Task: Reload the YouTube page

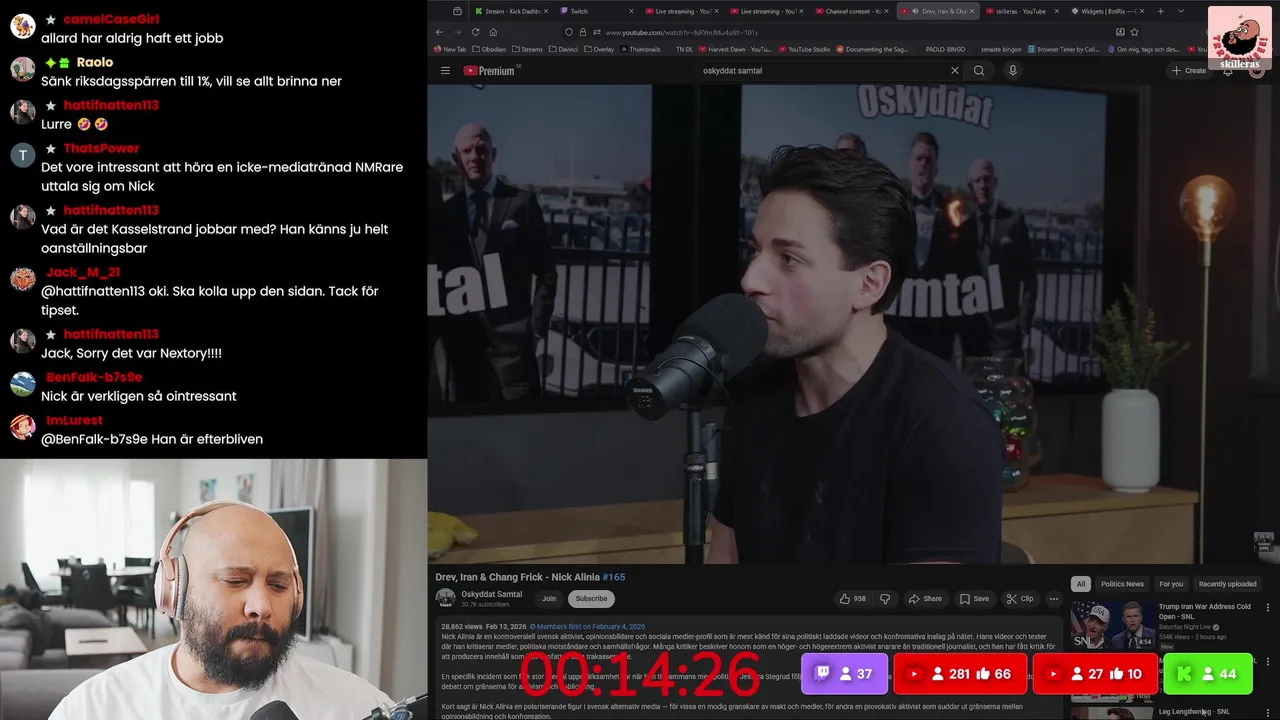Action: pos(475,32)
